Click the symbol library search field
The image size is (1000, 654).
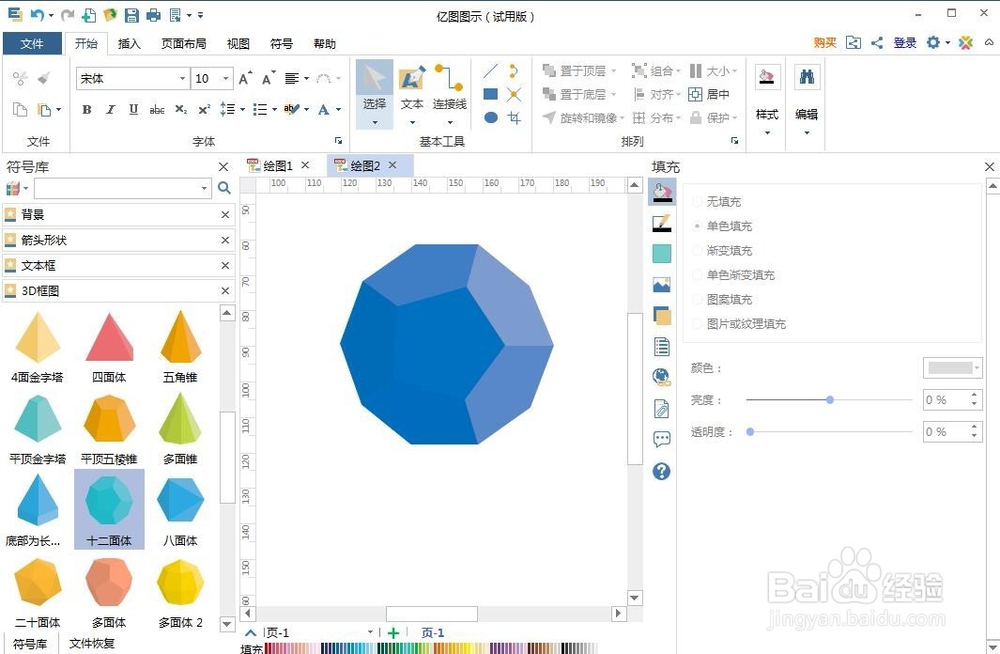click(116, 188)
